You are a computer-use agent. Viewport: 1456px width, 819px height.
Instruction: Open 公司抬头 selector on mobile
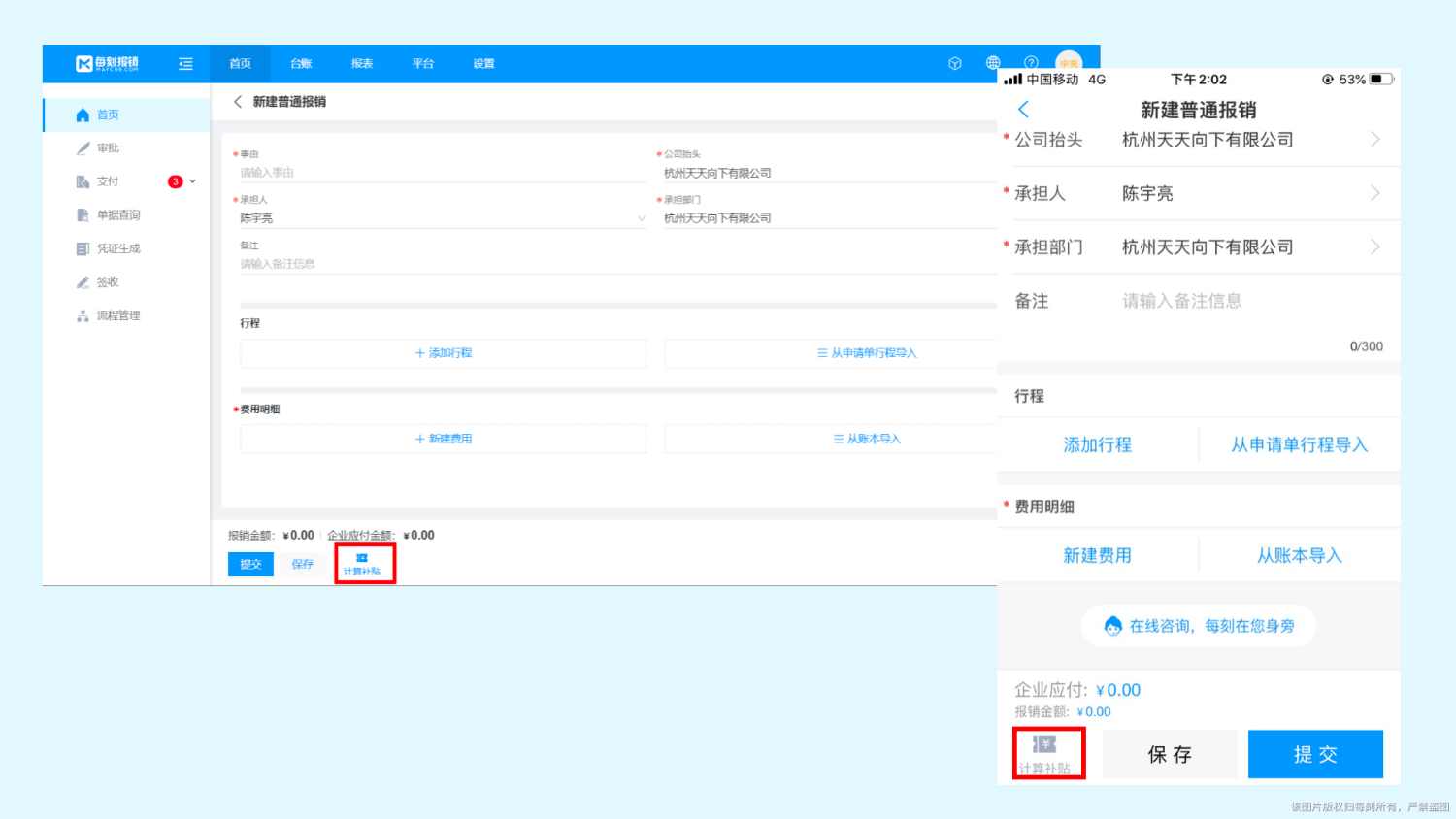(1374, 140)
